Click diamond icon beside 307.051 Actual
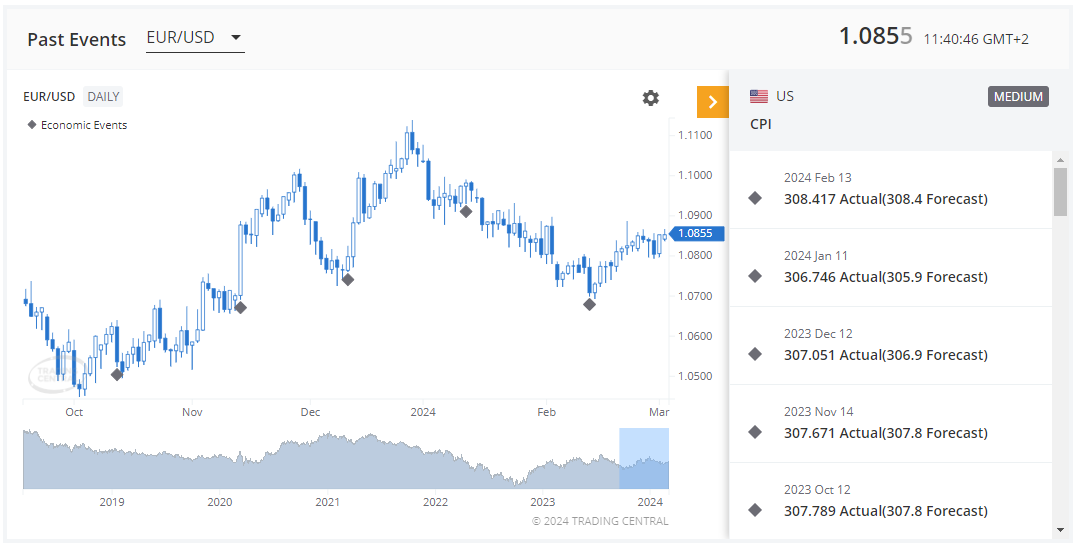1079x549 pixels. [x=755, y=354]
